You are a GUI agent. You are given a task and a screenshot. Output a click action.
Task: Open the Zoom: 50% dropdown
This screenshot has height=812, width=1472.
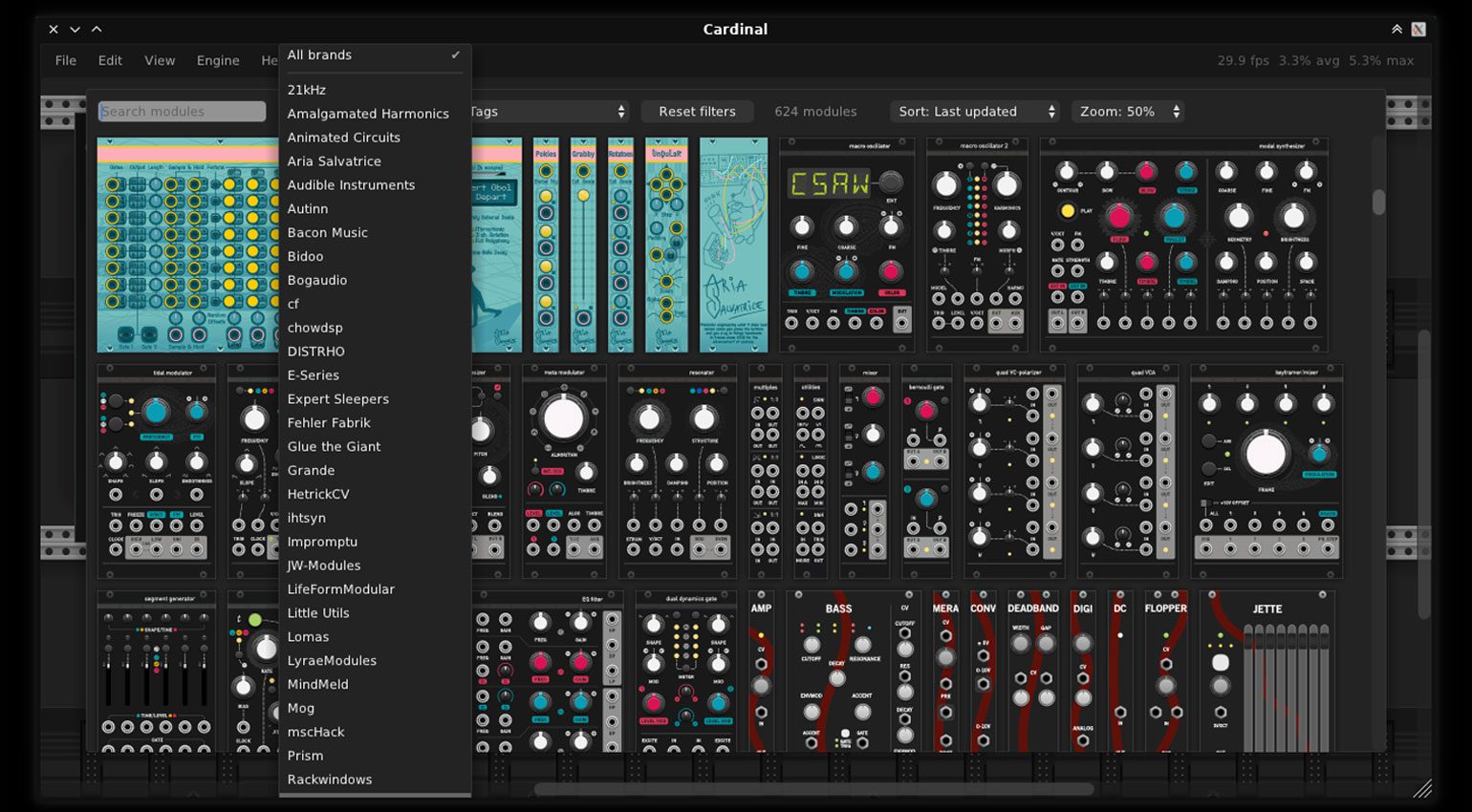tap(1126, 111)
